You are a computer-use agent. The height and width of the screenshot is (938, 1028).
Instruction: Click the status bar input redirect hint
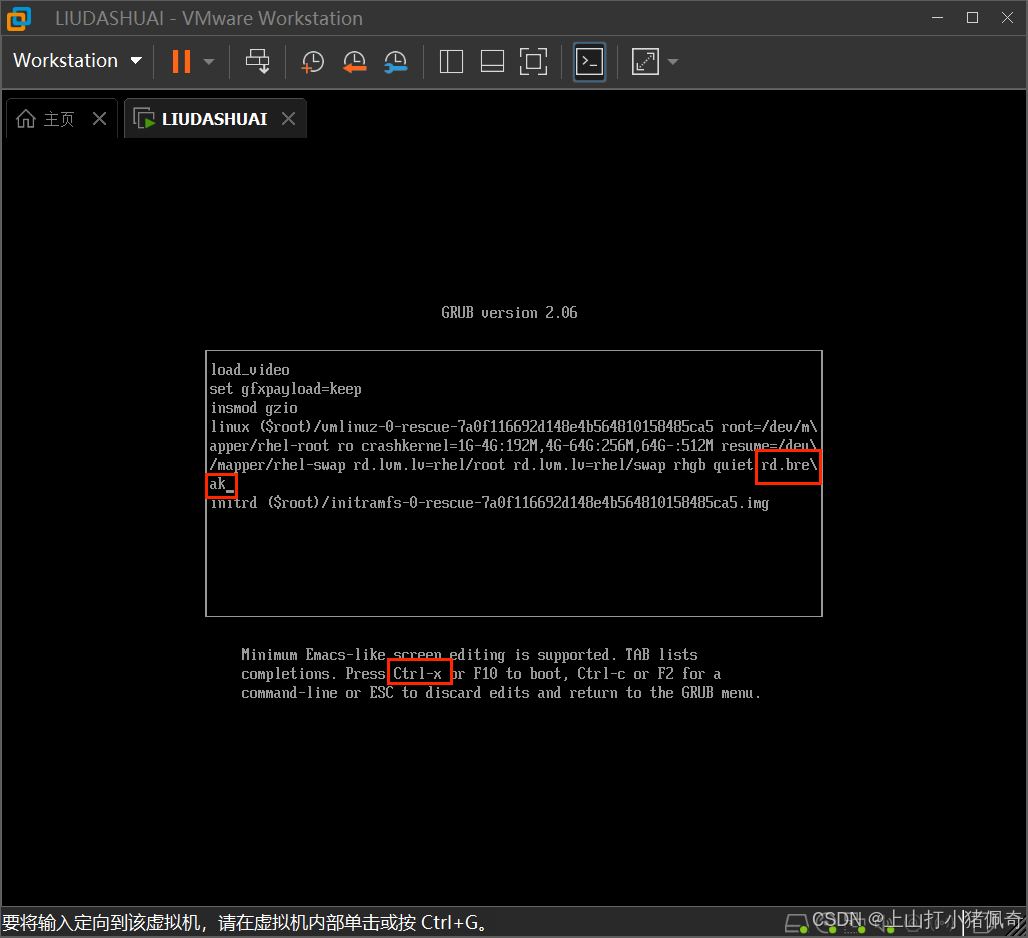tap(245, 922)
